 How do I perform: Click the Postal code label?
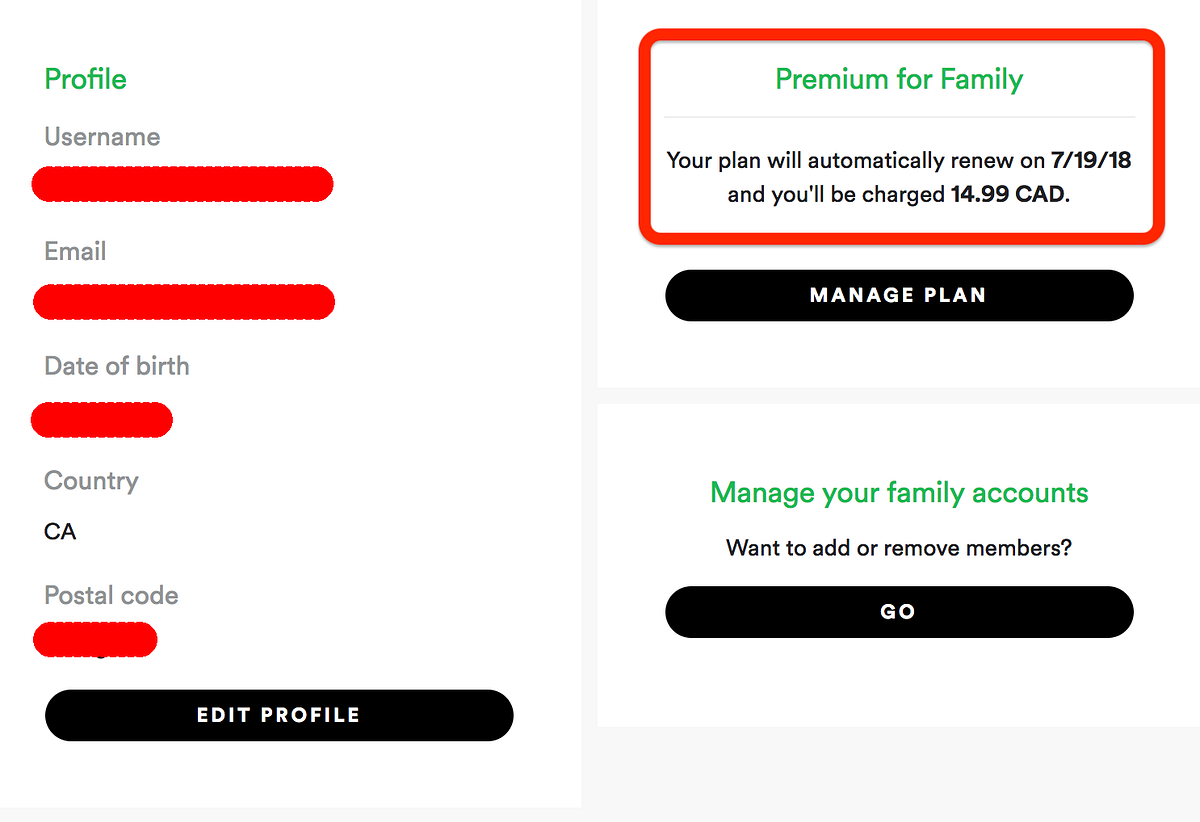[x=110, y=595]
